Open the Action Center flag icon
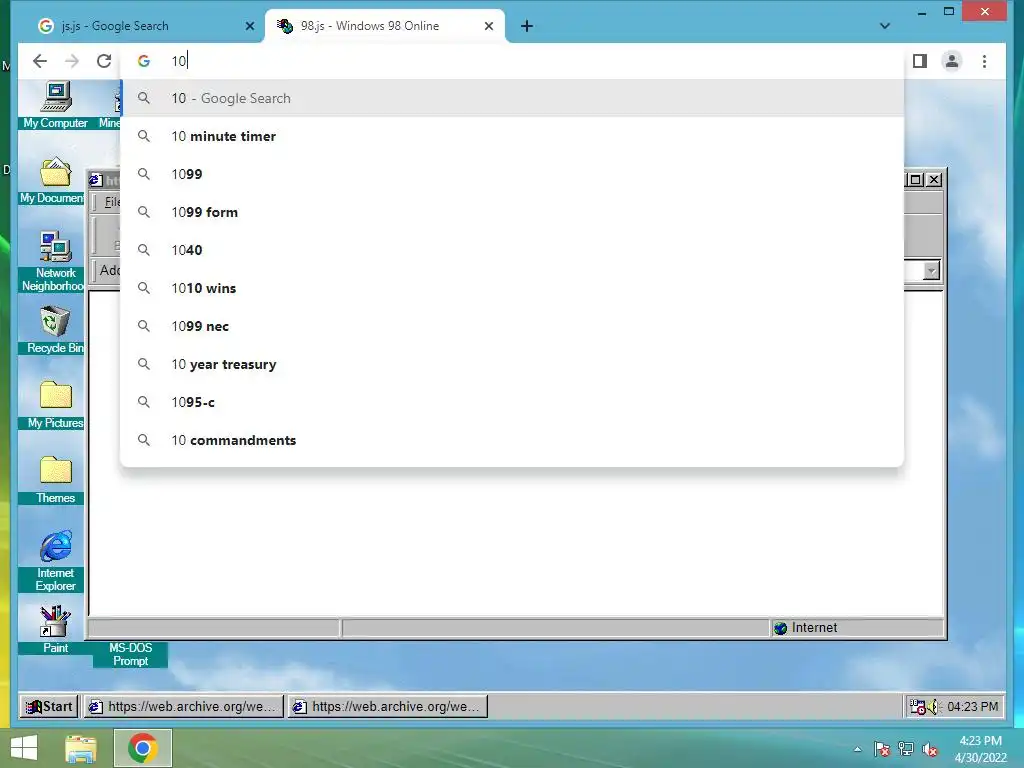This screenshot has width=1024, height=768. pos(882,749)
